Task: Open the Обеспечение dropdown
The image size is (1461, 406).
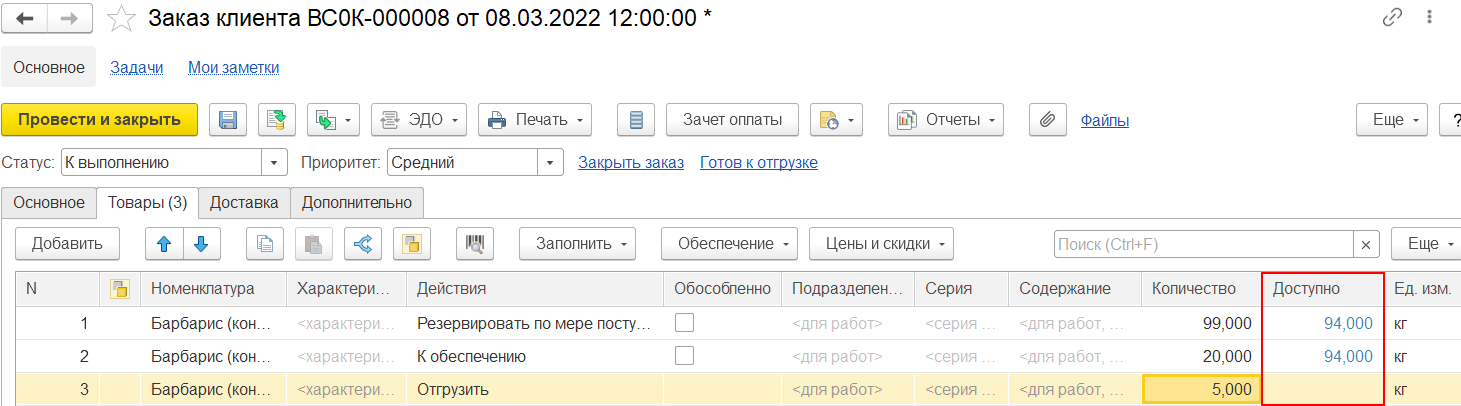Action: coord(729,243)
